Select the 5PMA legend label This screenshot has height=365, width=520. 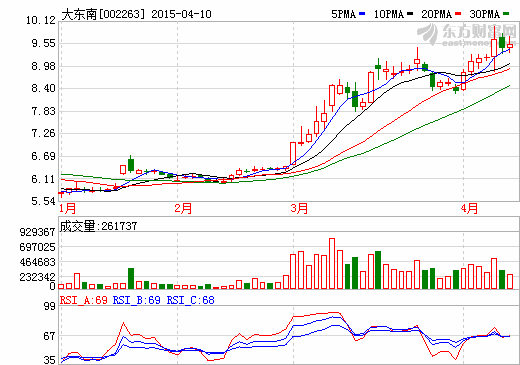click(x=344, y=14)
